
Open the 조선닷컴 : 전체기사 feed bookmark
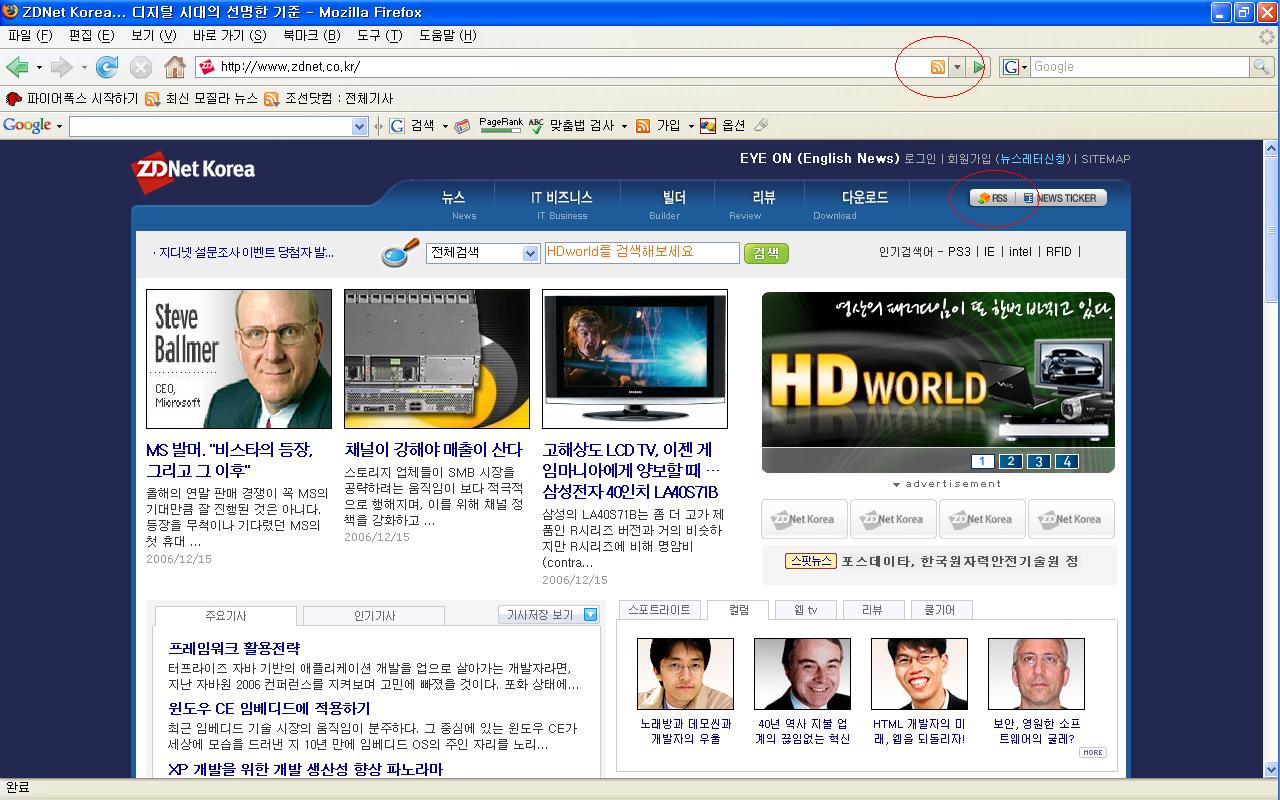tap(329, 99)
